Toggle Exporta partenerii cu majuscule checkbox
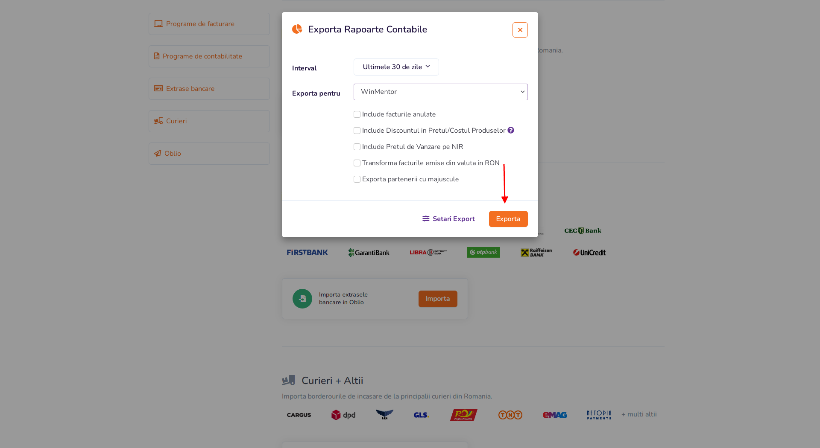 [x=357, y=179]
